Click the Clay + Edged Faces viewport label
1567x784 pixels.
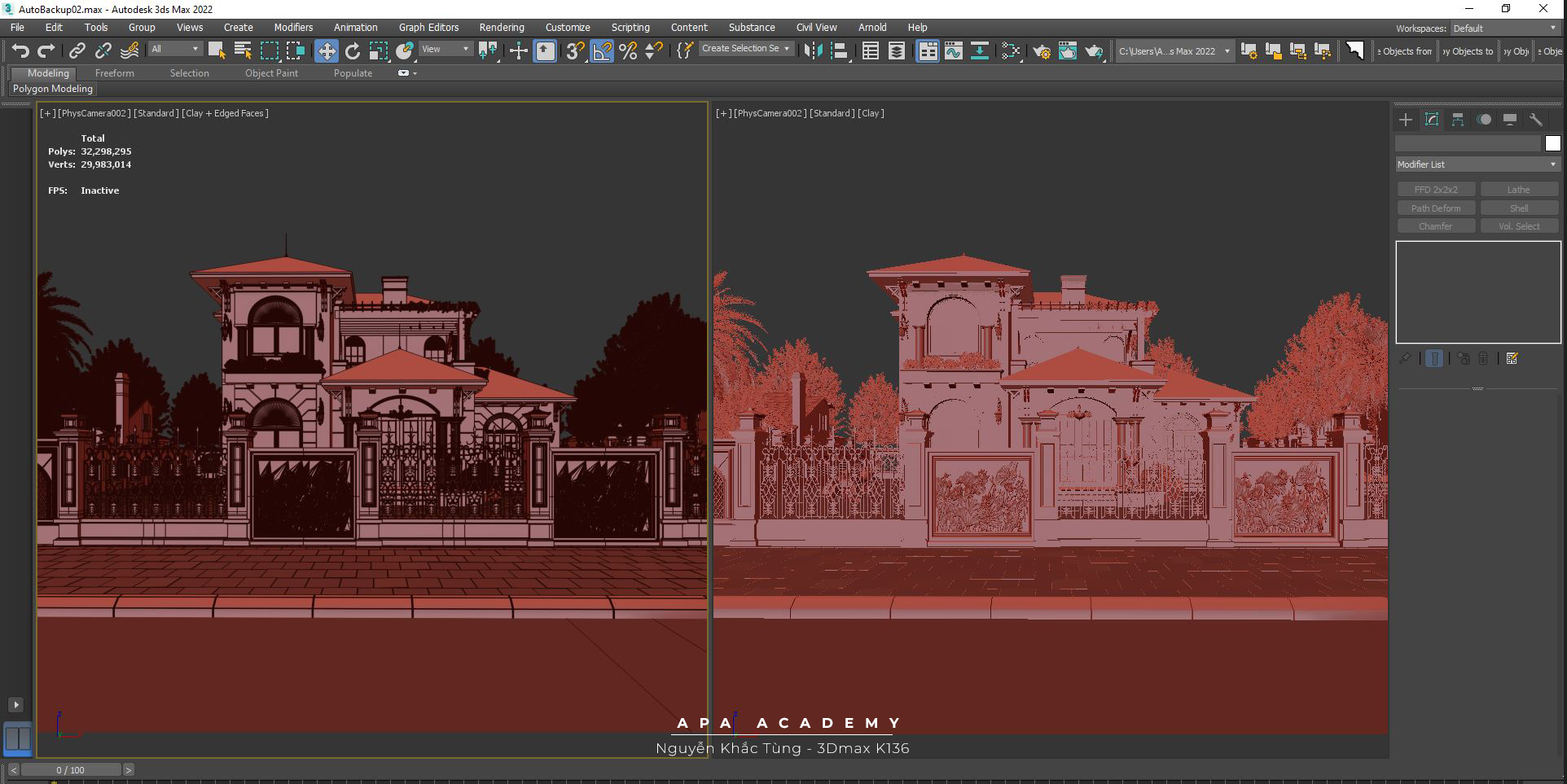(225, 113)
